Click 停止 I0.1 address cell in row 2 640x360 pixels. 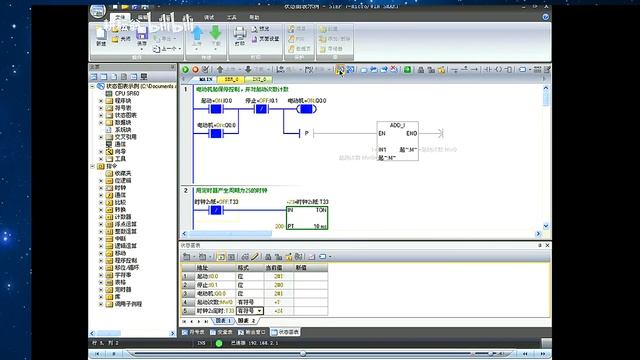coord(216,285)
